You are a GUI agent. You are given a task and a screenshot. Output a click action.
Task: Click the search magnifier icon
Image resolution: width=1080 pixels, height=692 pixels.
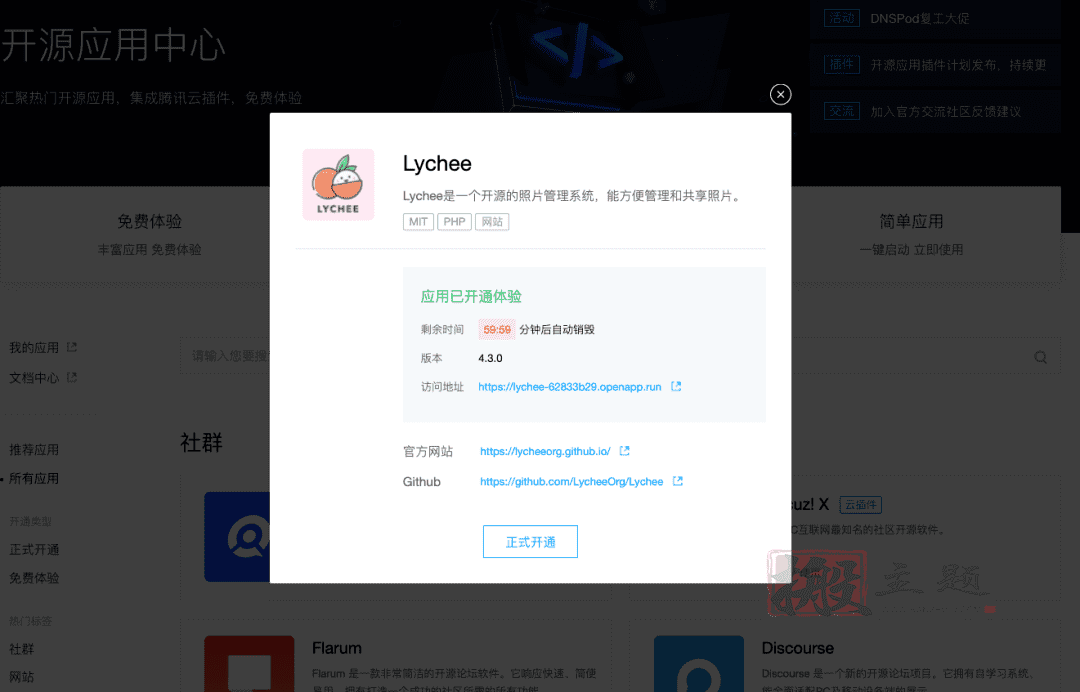pyautogui.click(x=1040, y=357)
